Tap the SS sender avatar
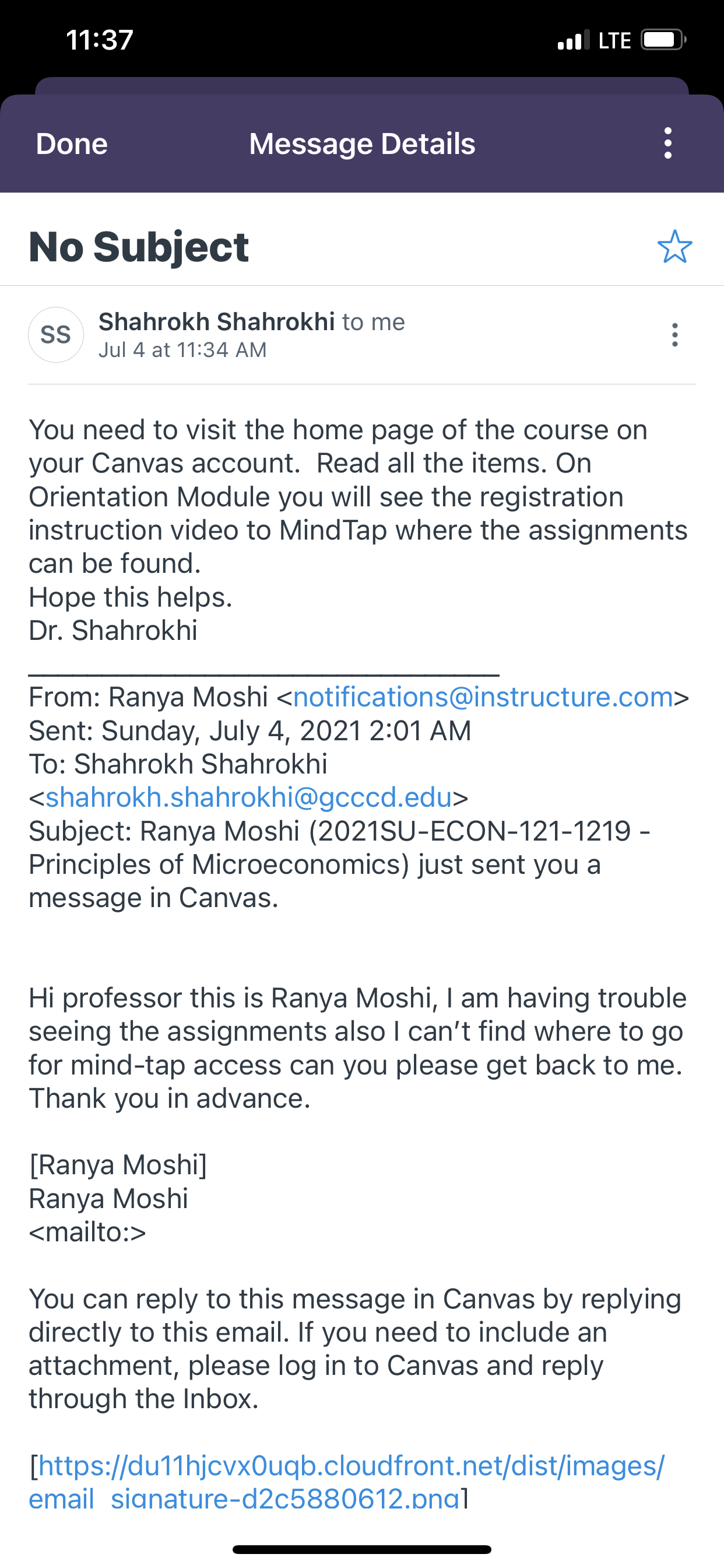The image size is (724, 1568). [x=56, y=335]
